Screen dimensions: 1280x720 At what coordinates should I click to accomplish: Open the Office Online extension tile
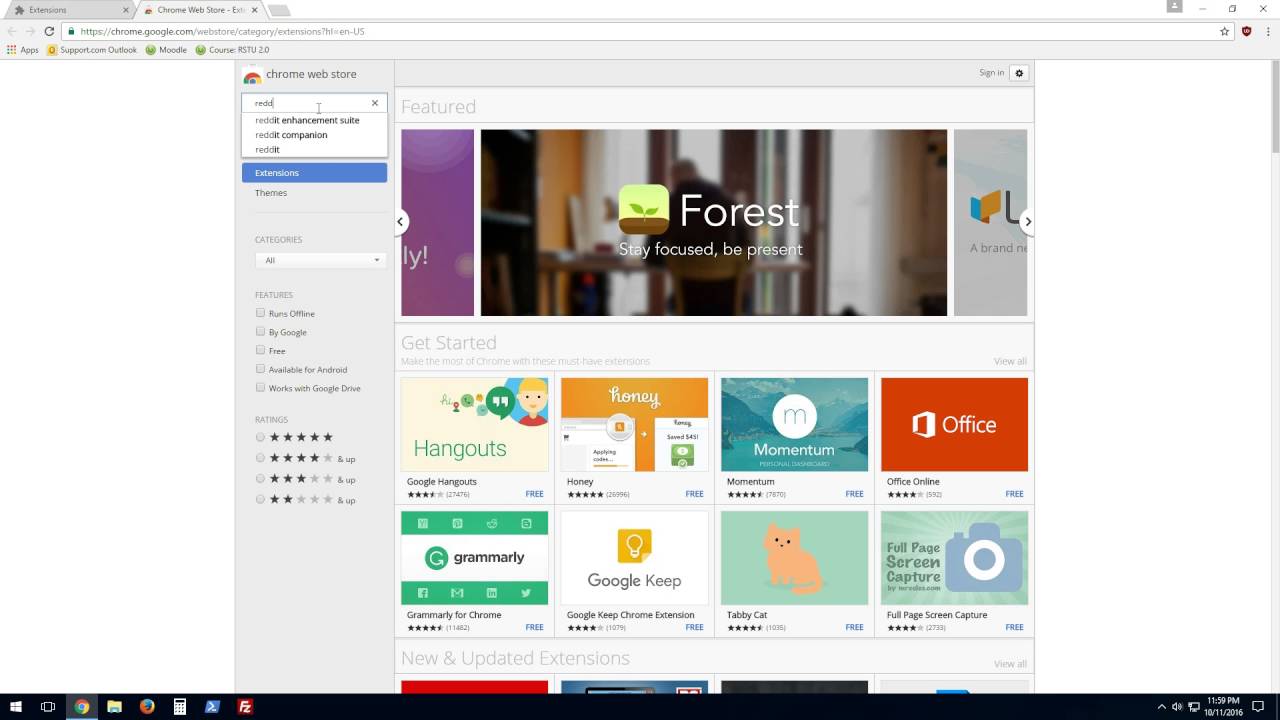[954, 438]
